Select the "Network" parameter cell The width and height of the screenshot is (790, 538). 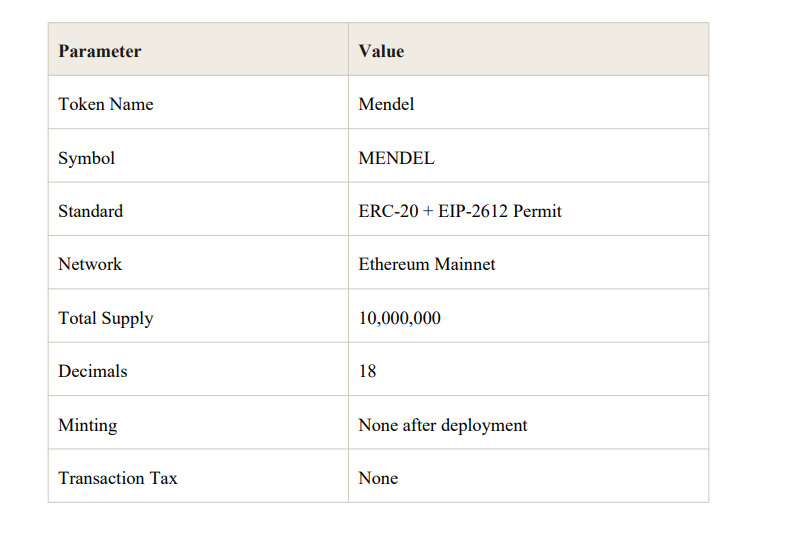(x=90, y=264)
